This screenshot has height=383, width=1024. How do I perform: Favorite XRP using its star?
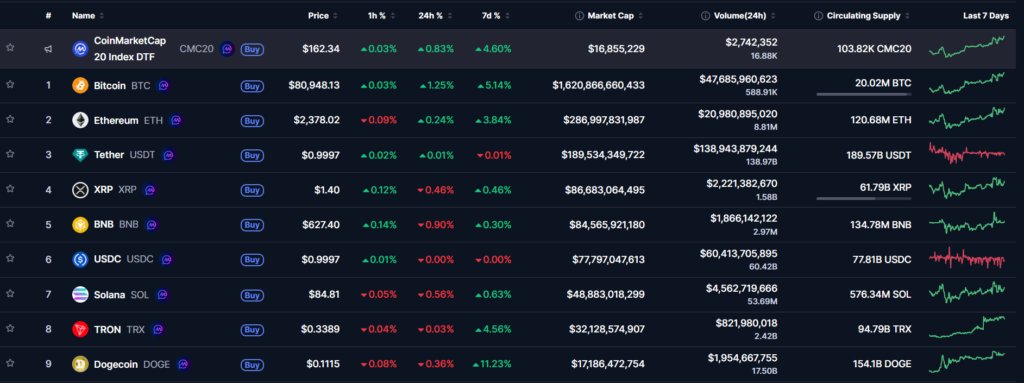(10, 190)
